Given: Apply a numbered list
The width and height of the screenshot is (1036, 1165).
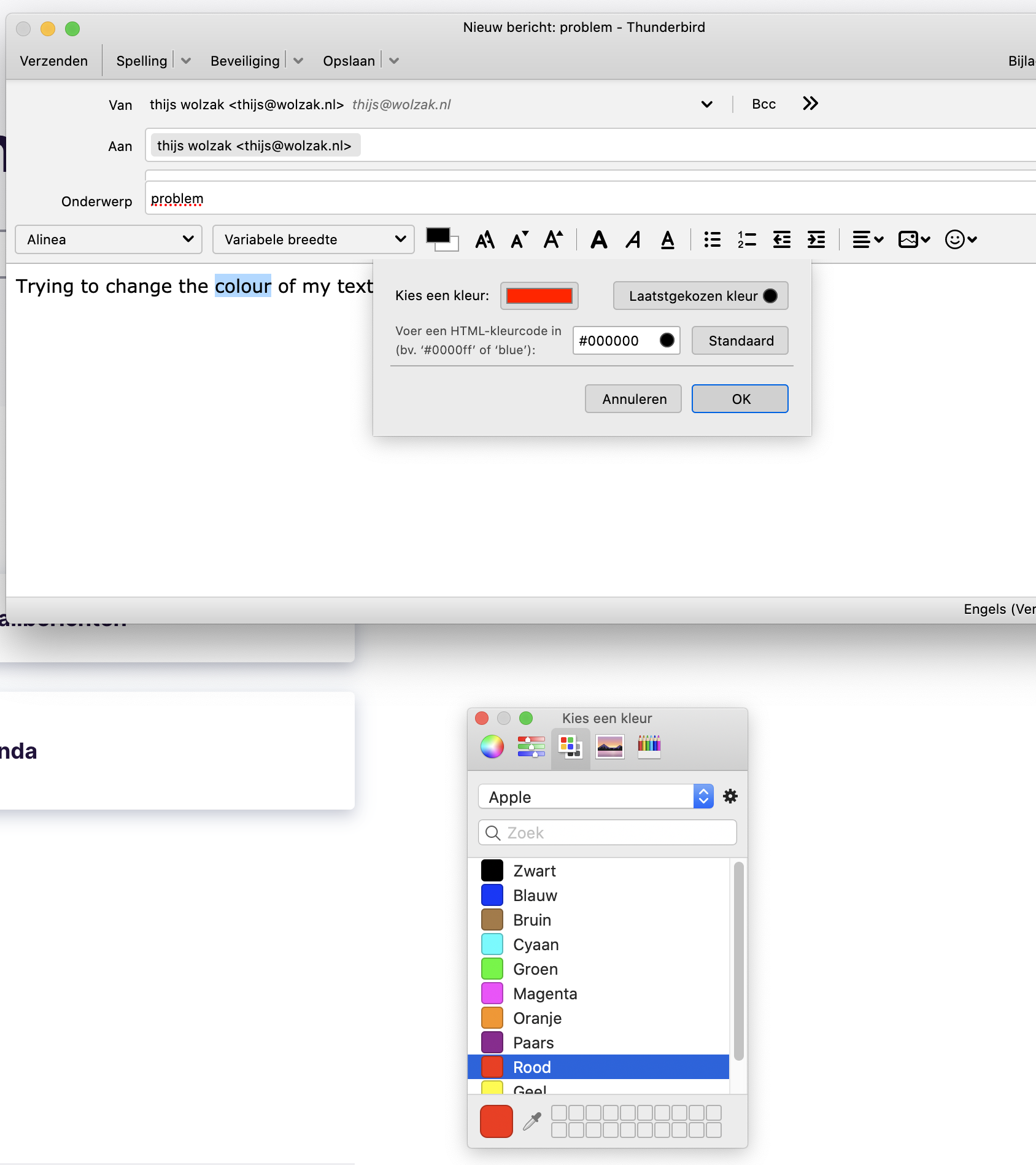Looking at the screenshot, I should 747,239.
